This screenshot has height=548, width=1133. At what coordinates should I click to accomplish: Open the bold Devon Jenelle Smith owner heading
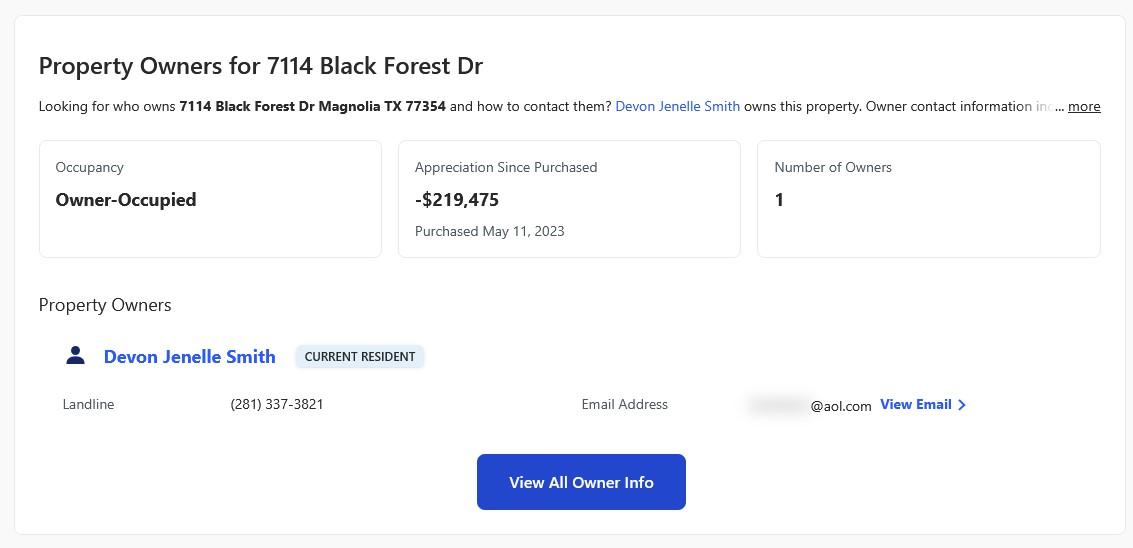(x=189, y=357)
